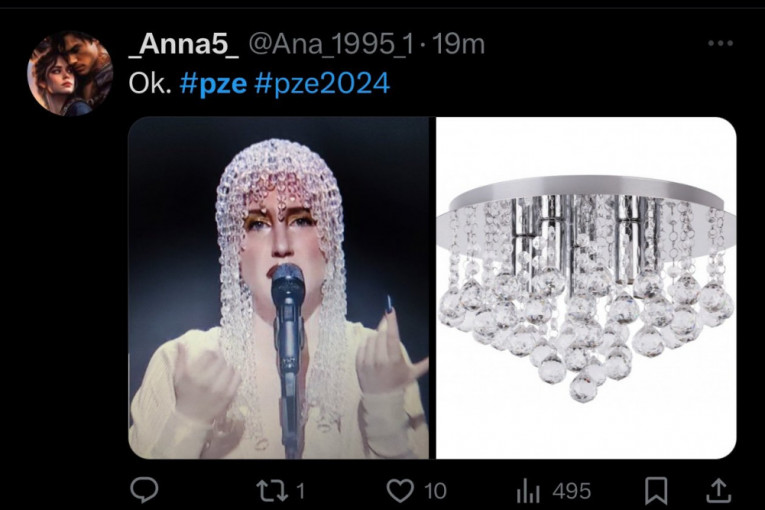Click the _Anna5_ display name

click(184, 44)
